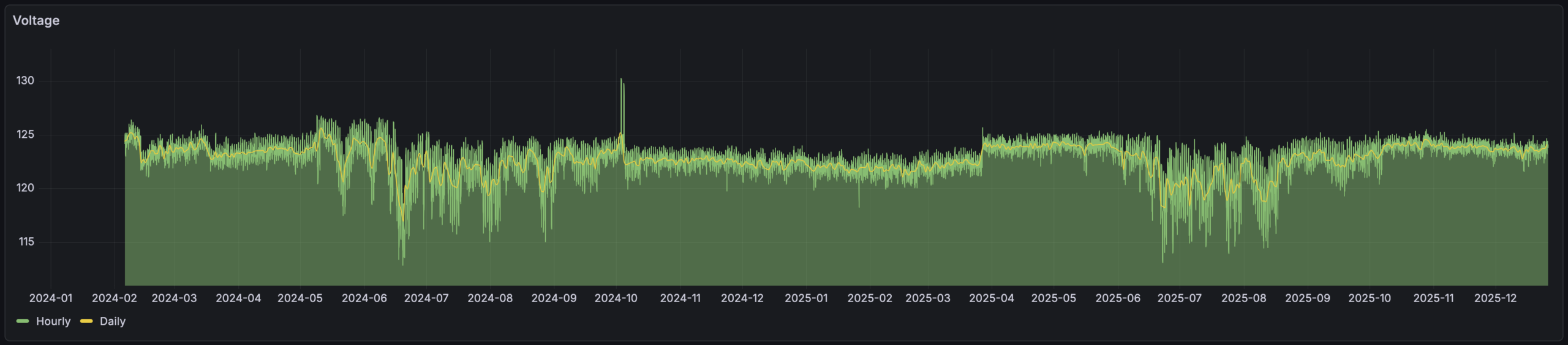
Task: Open color picker for green Hourly swatch
Action: coord(23,321)
